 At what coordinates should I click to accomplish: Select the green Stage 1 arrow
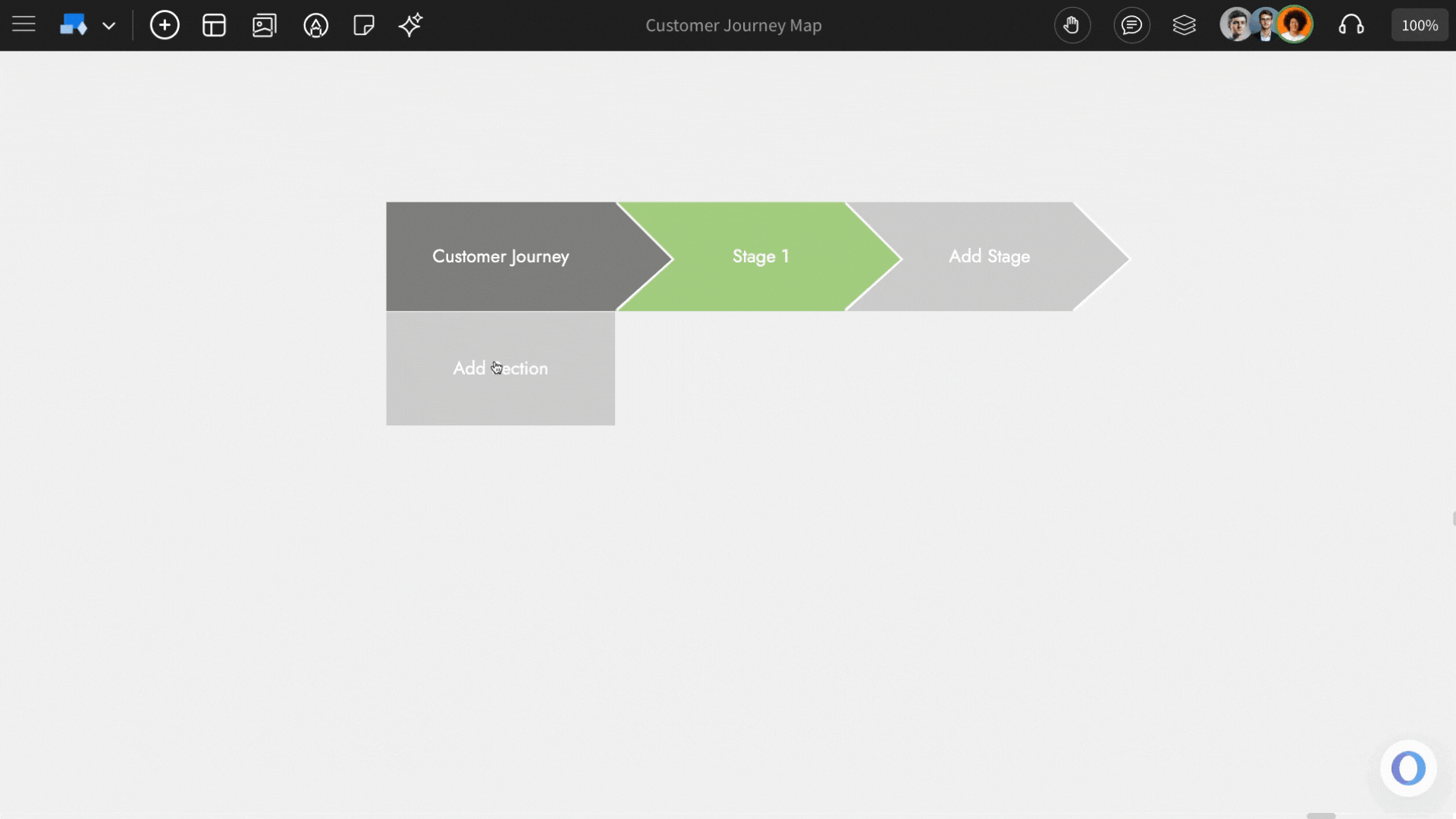click(x=760, y=256)
